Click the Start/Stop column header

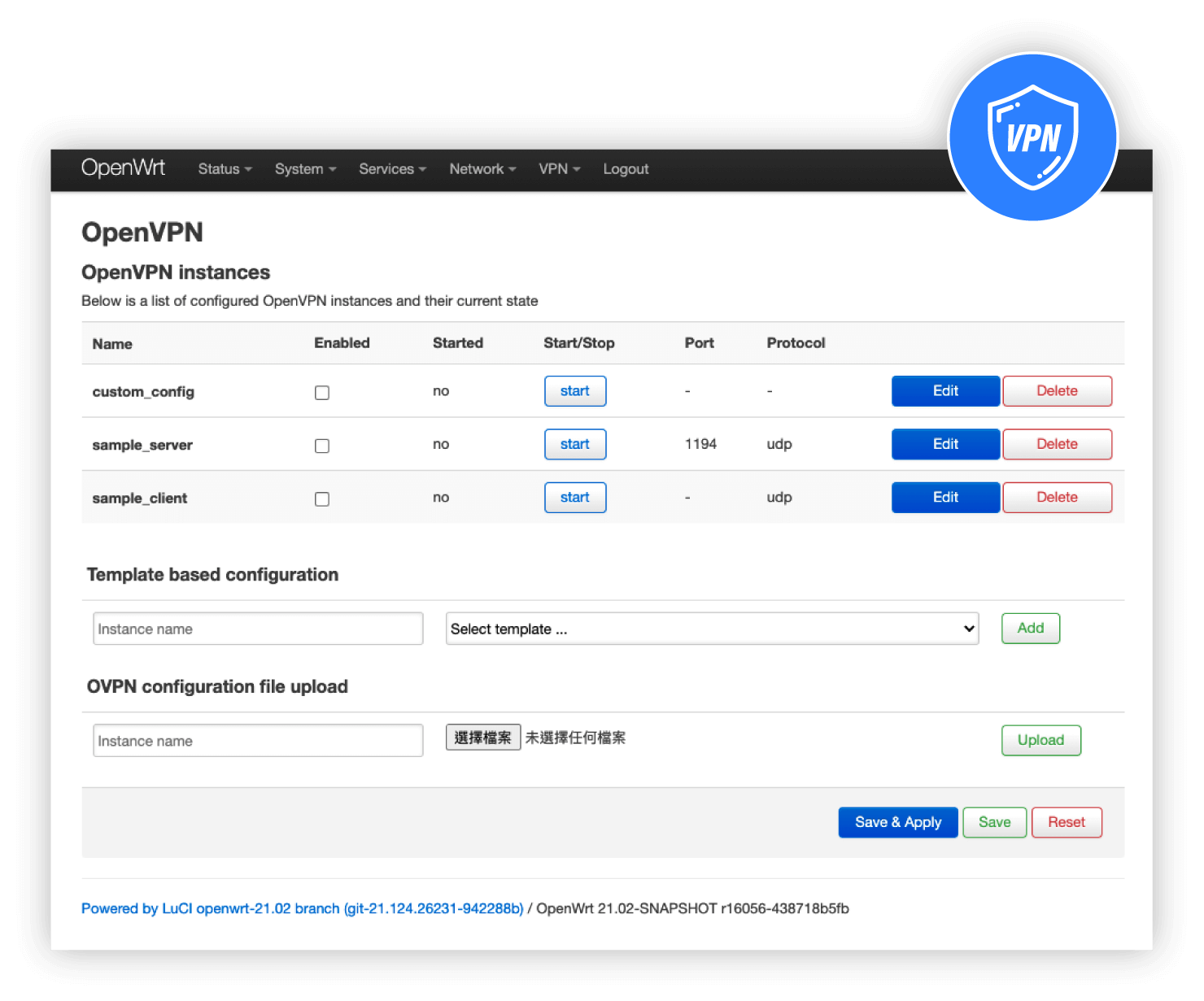tap(579, 343)
